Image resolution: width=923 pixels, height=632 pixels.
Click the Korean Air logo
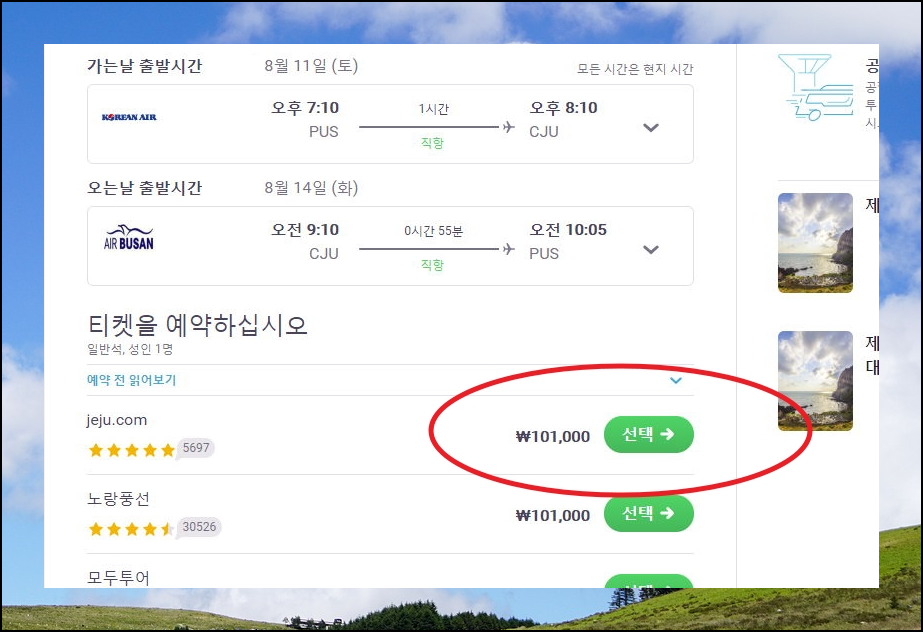pyautogui.click(x=129, y=117)
